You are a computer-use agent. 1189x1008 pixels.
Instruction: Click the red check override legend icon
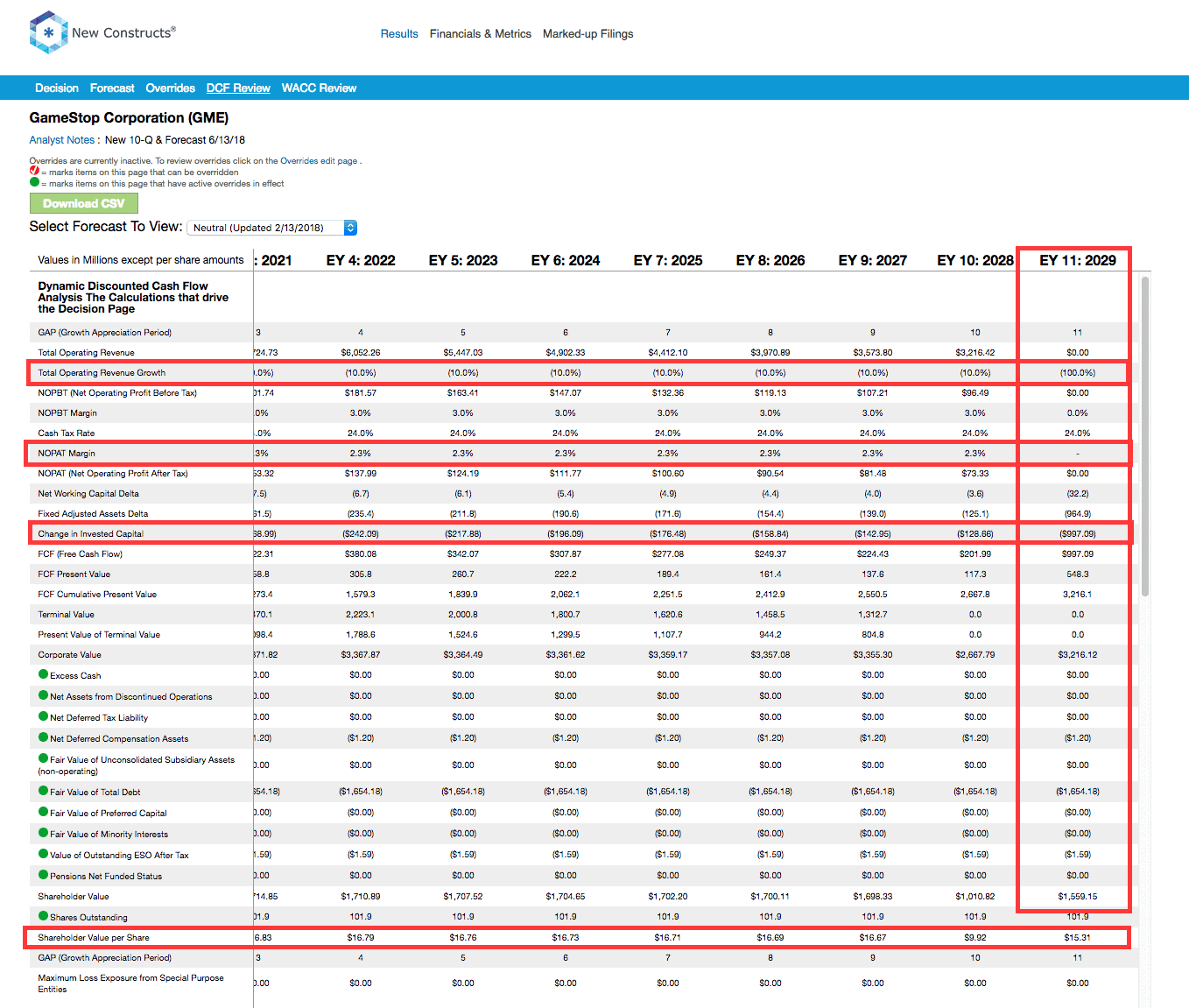(x=34, y=171)
